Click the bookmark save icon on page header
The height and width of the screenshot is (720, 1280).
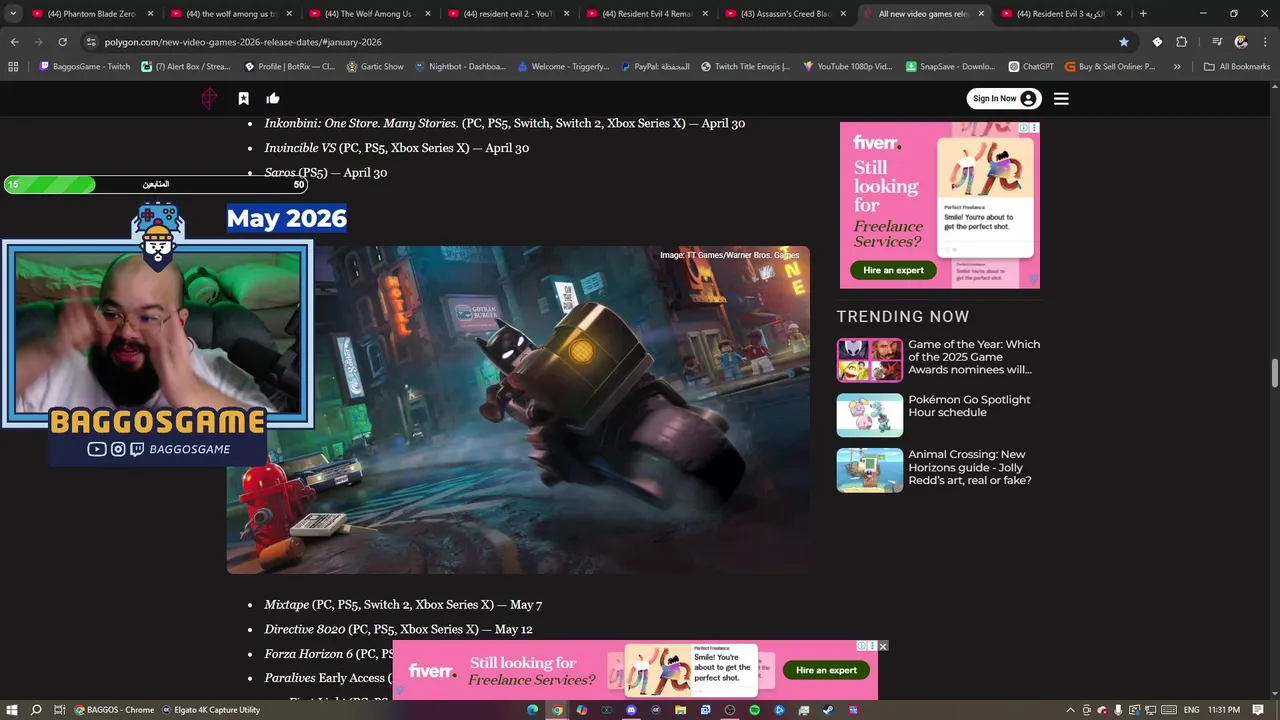click(243, 98)
